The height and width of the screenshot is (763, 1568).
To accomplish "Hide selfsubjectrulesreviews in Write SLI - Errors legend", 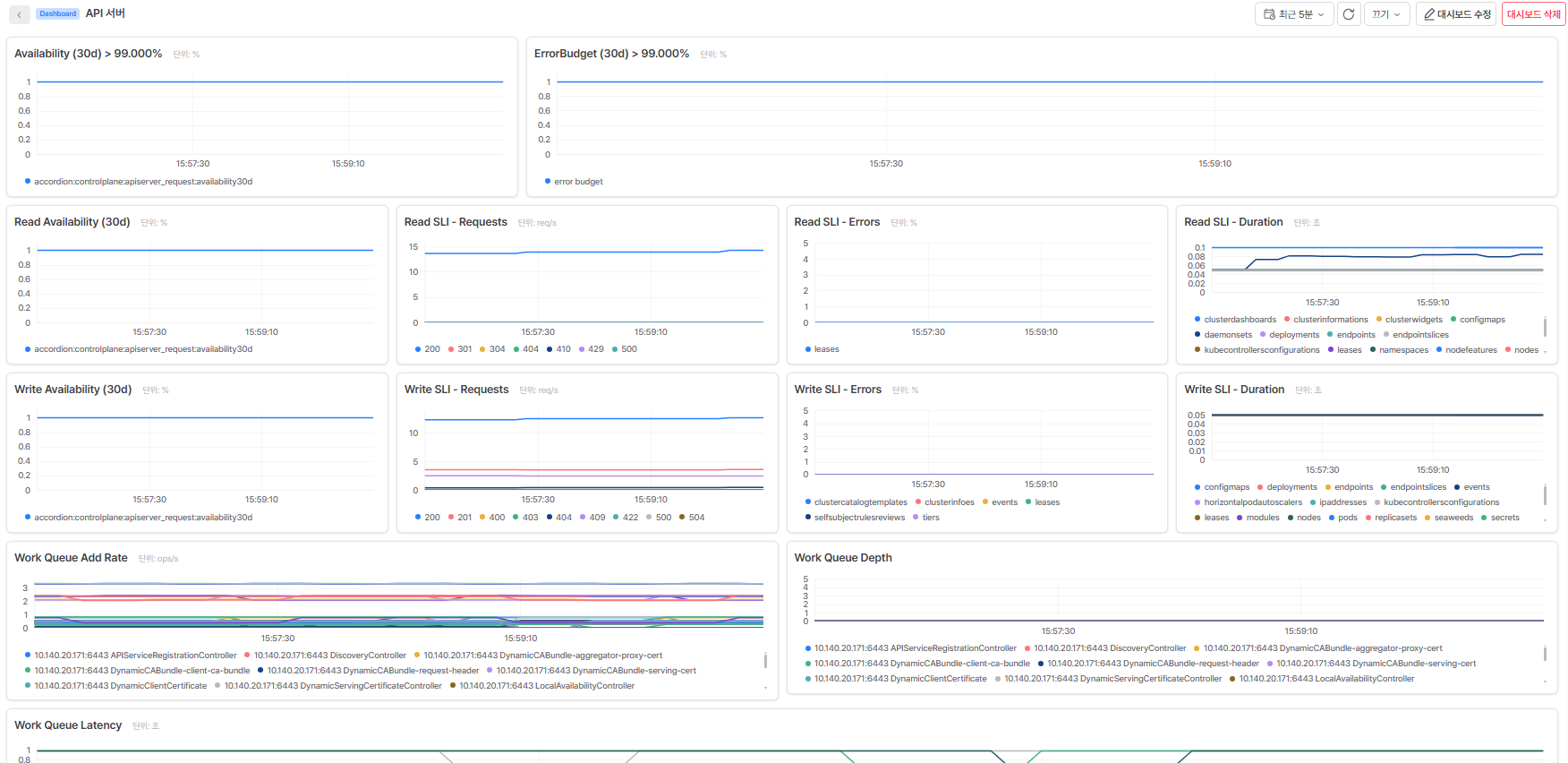I will click(x=855, y=518).
